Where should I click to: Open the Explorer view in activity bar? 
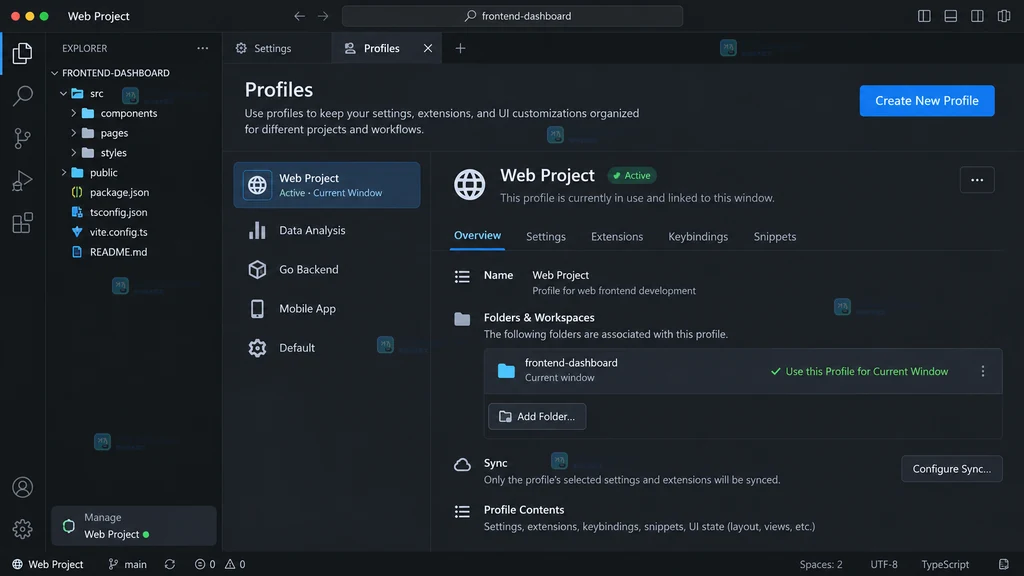pos(22,53)
